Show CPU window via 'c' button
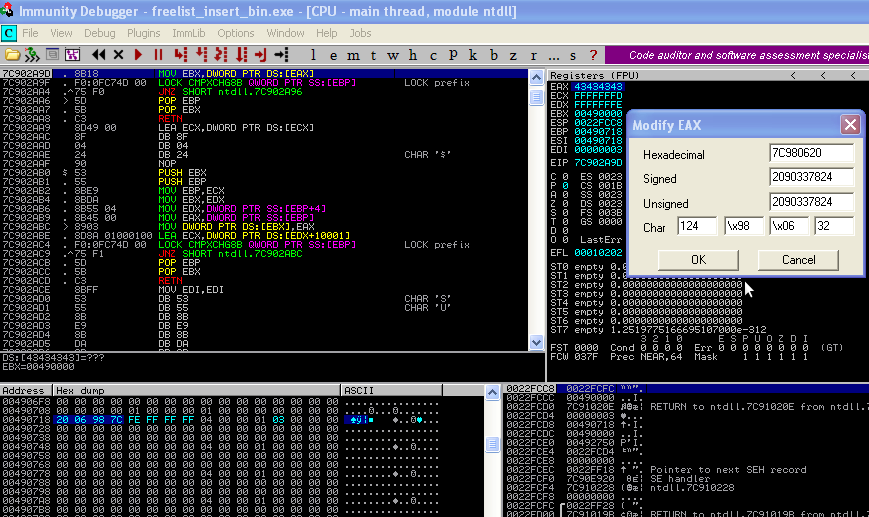869x517 pixels. click(x=433, y=55)
